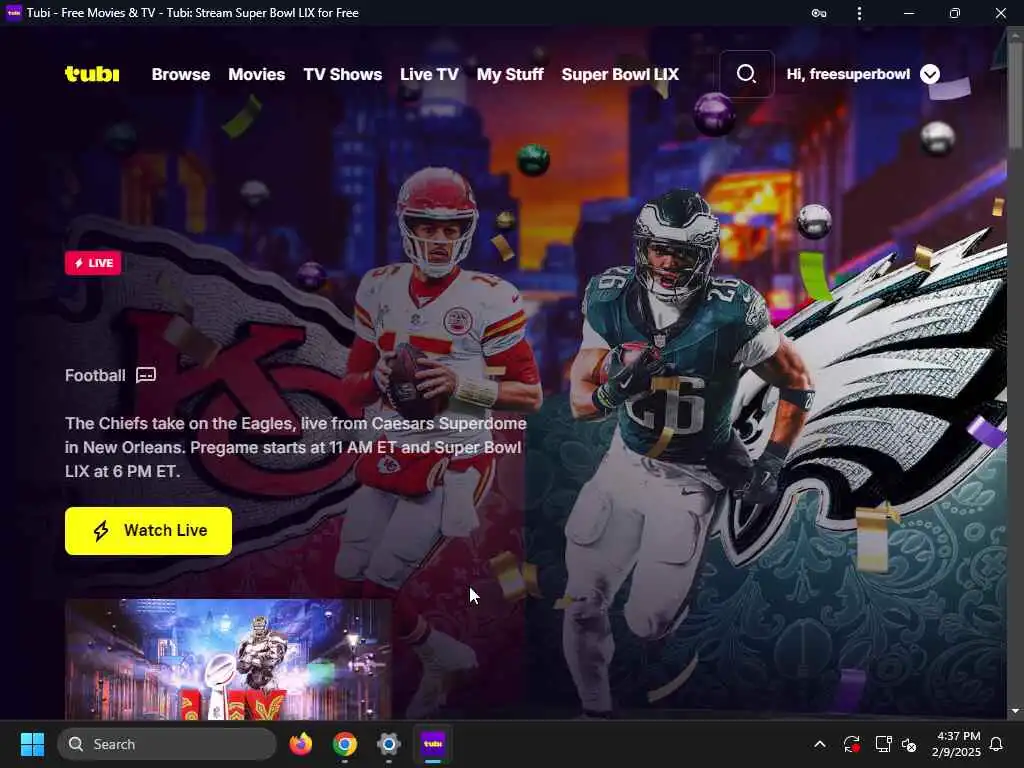Screen dimensions: 1024x768
Task: Click the Super Bowl event description text
Action: [x=295, y=447]
